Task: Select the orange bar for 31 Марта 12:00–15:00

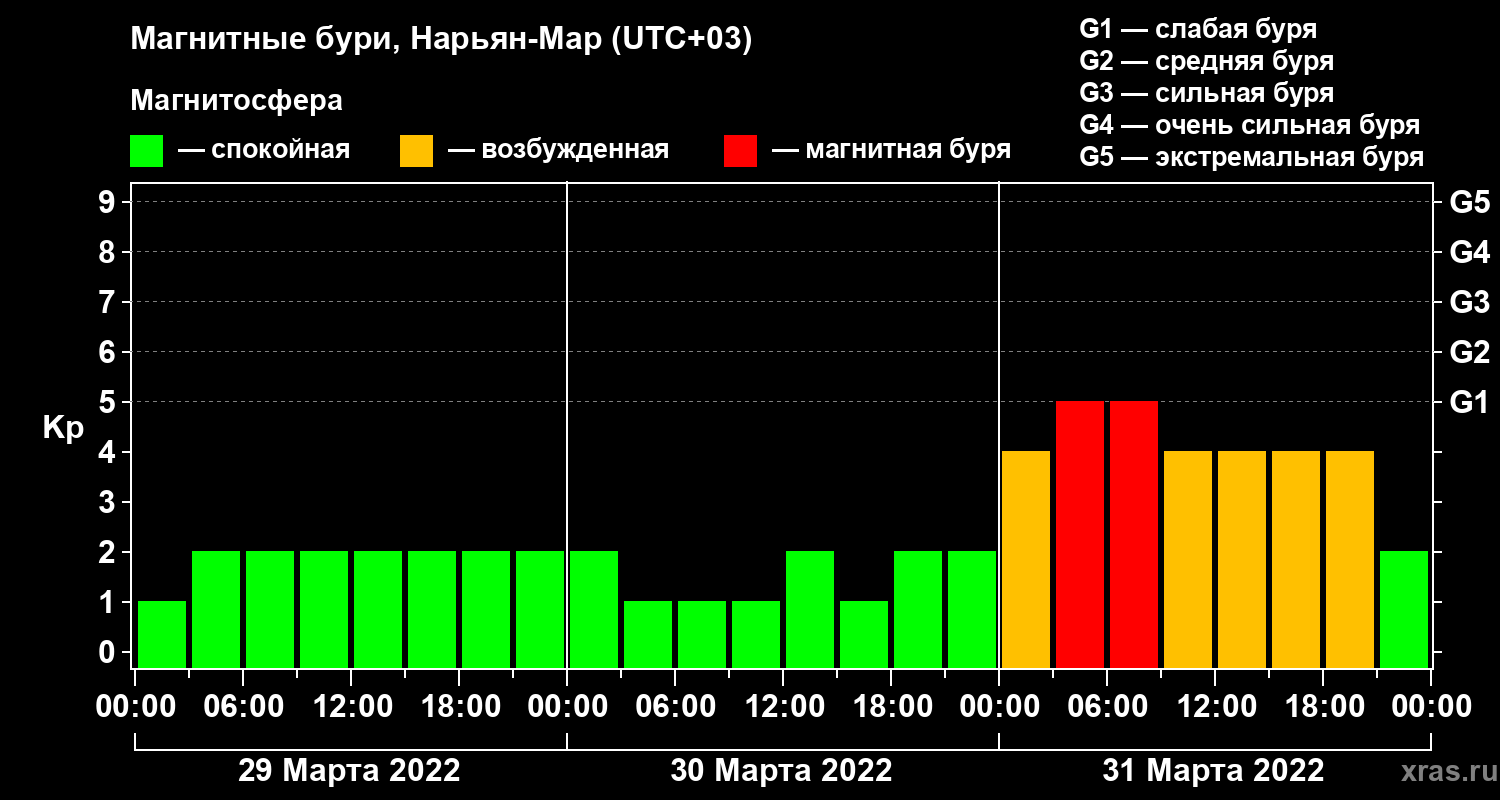Action: click(1242, 559)
